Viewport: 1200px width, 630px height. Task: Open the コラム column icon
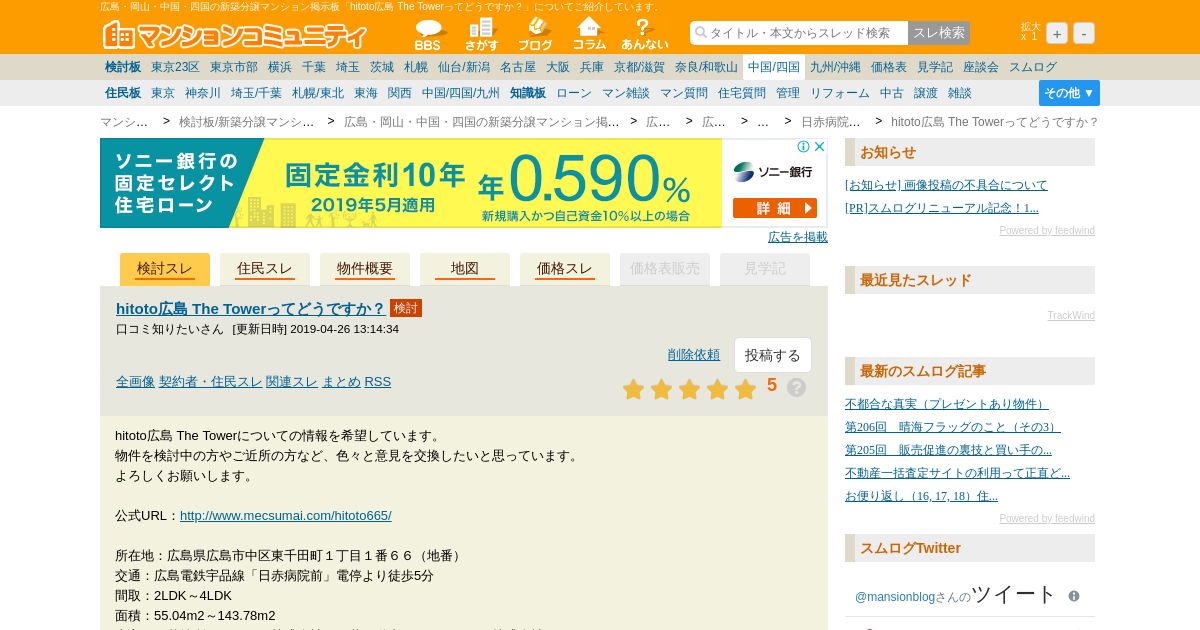coord(589,34)
